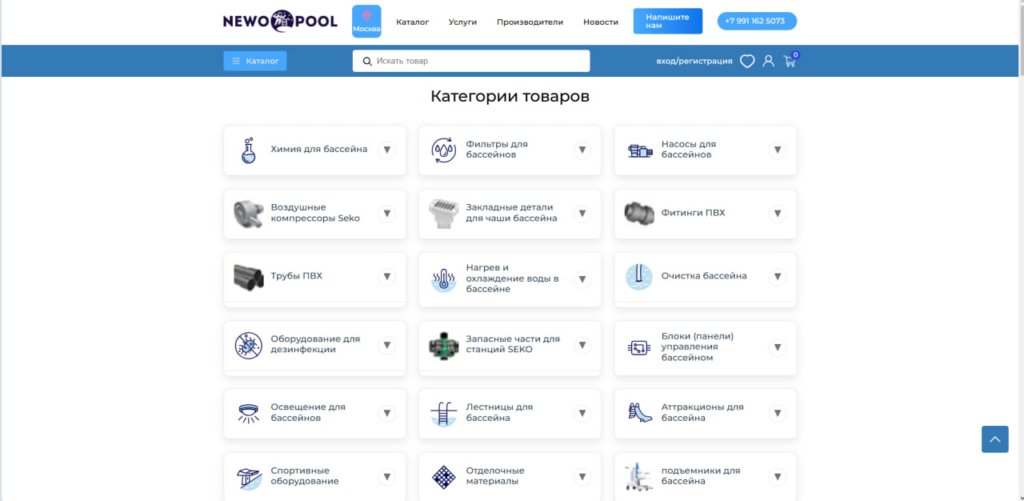The image size is (1024, 501).
Task: Click the Фитинги ПВХ fitting image
Action: coord(639,213)
